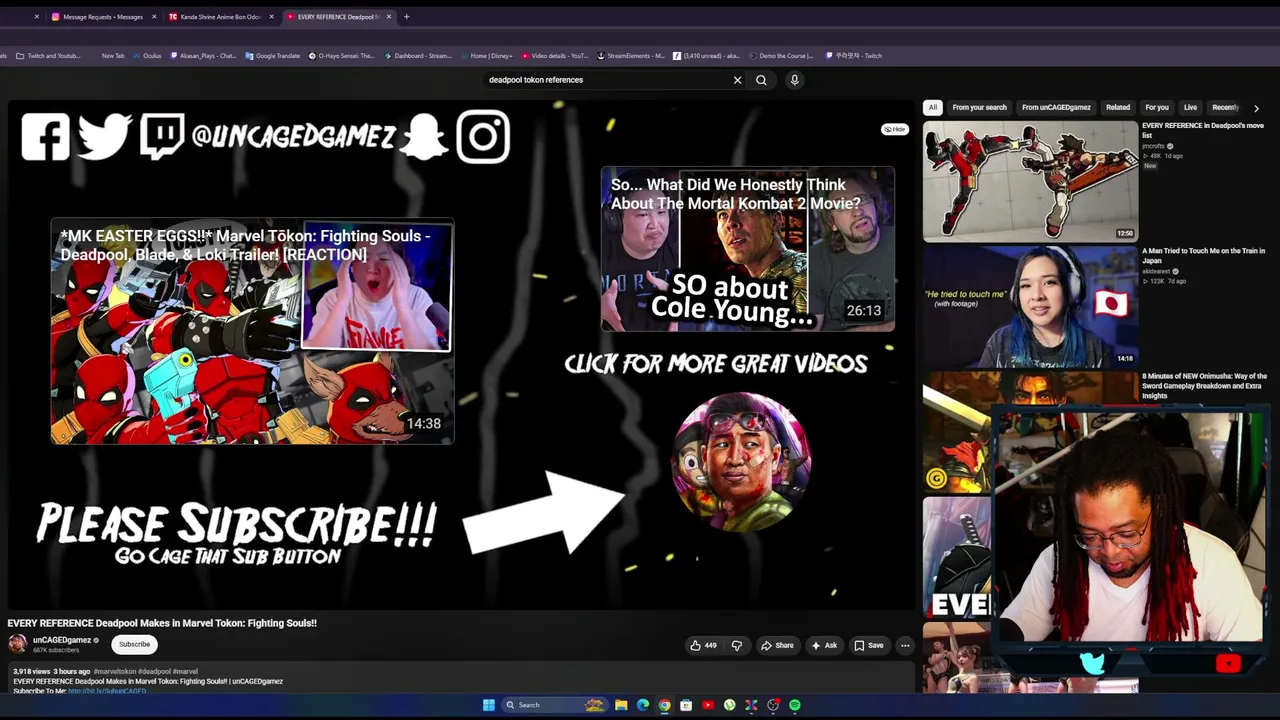
Task: Subscribe to the unCAGEDgamez channel
Action: (134, 645)
